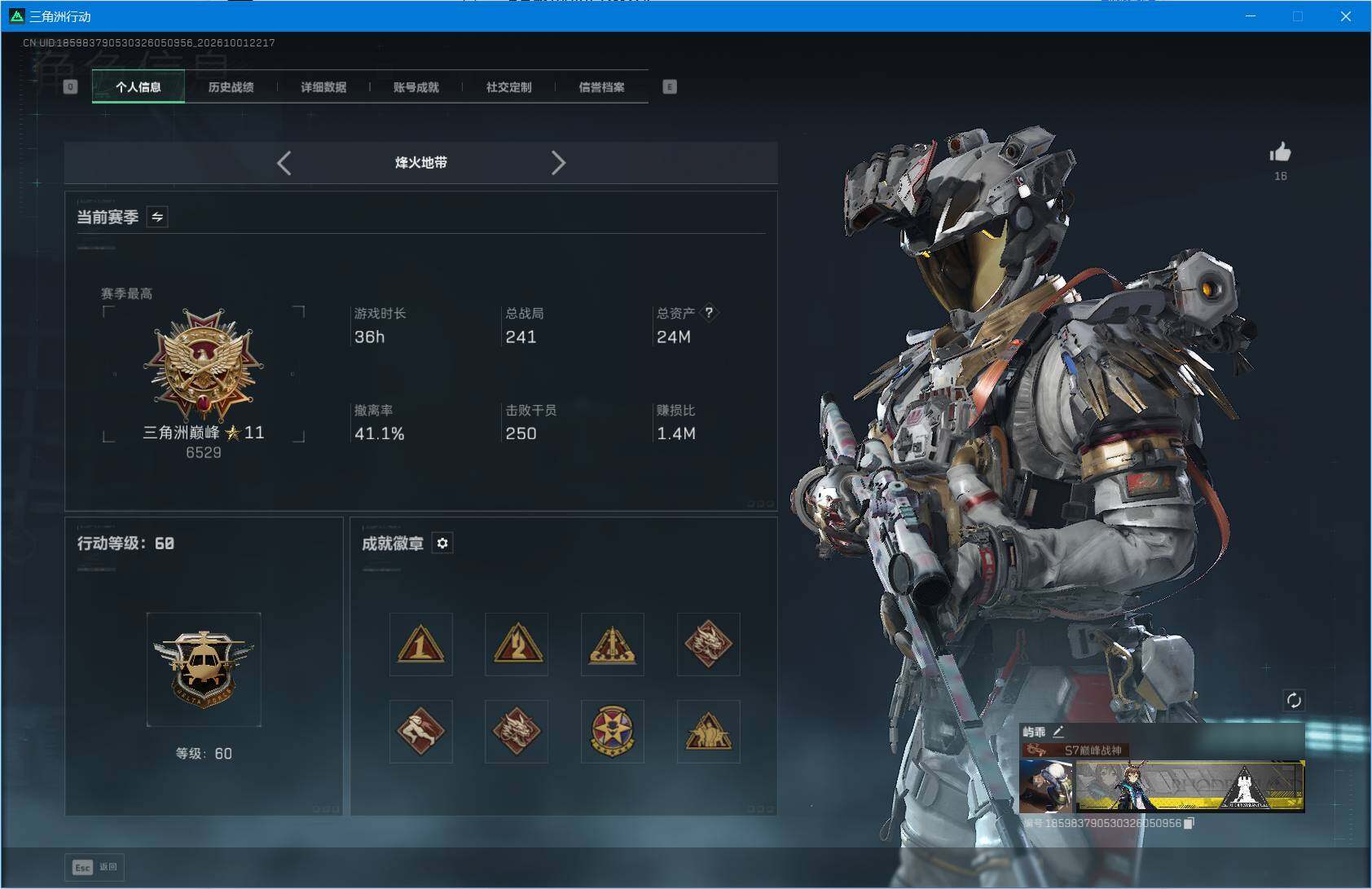This screenshot has height=889, width=1372.
Task: Open the 总资产 question mark help
Action: [x=709, y=312]
